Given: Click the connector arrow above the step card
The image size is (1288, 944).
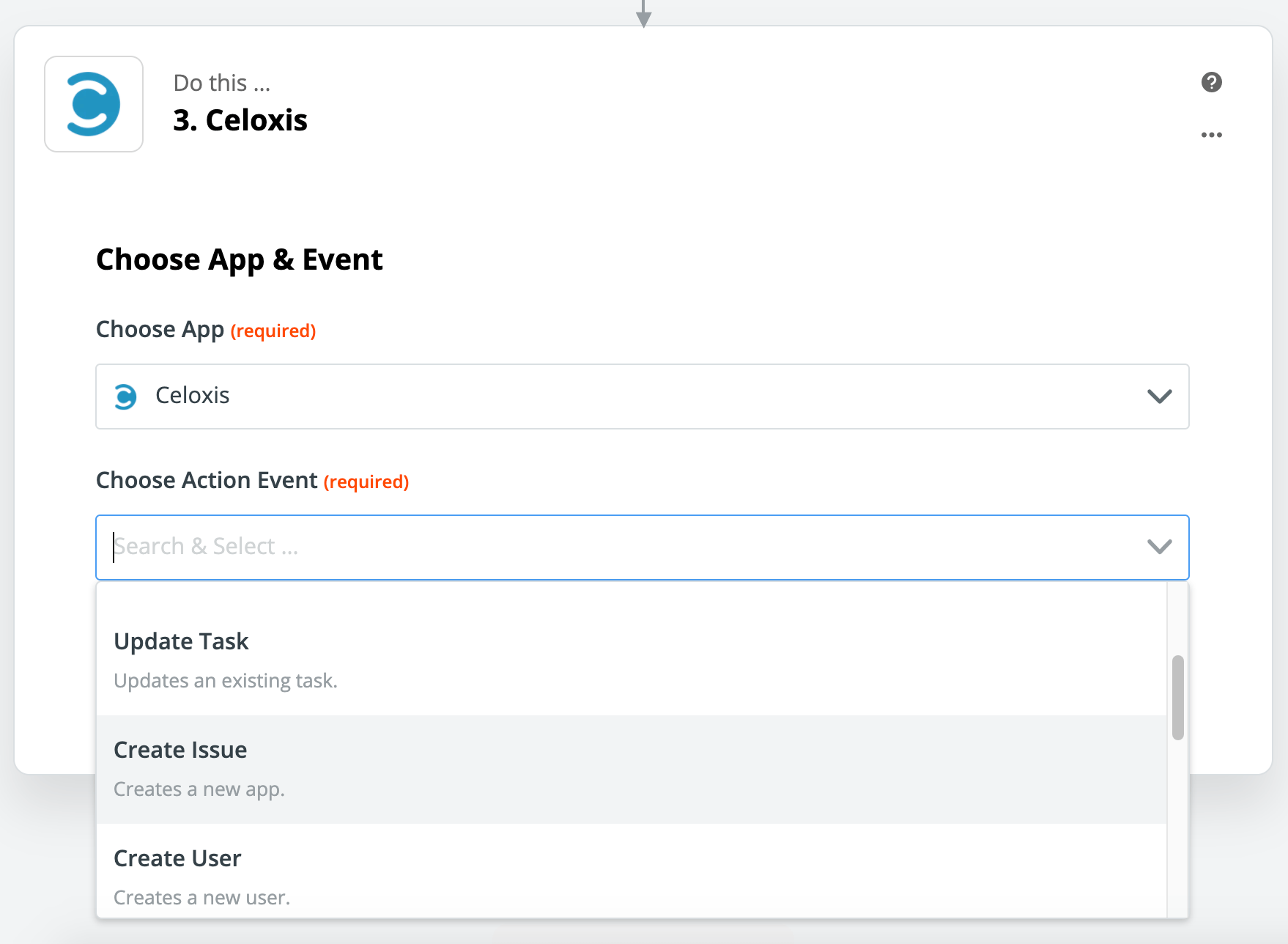Looking at the screenshot, I should coord(643,15).
